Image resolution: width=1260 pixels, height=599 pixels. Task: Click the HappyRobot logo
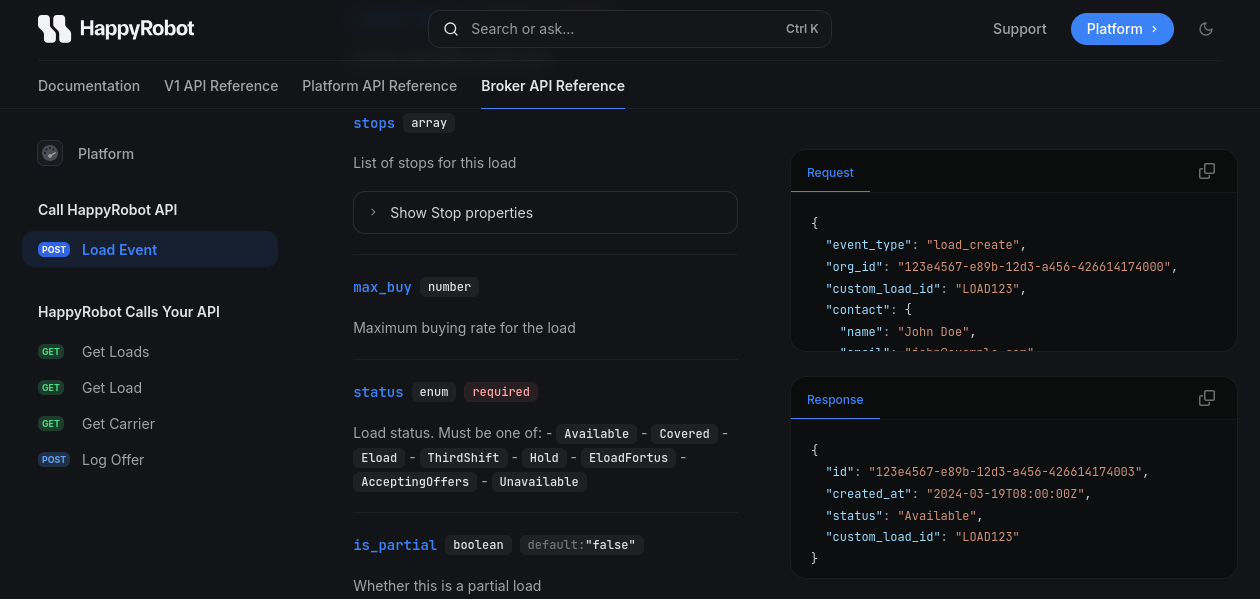116,29
